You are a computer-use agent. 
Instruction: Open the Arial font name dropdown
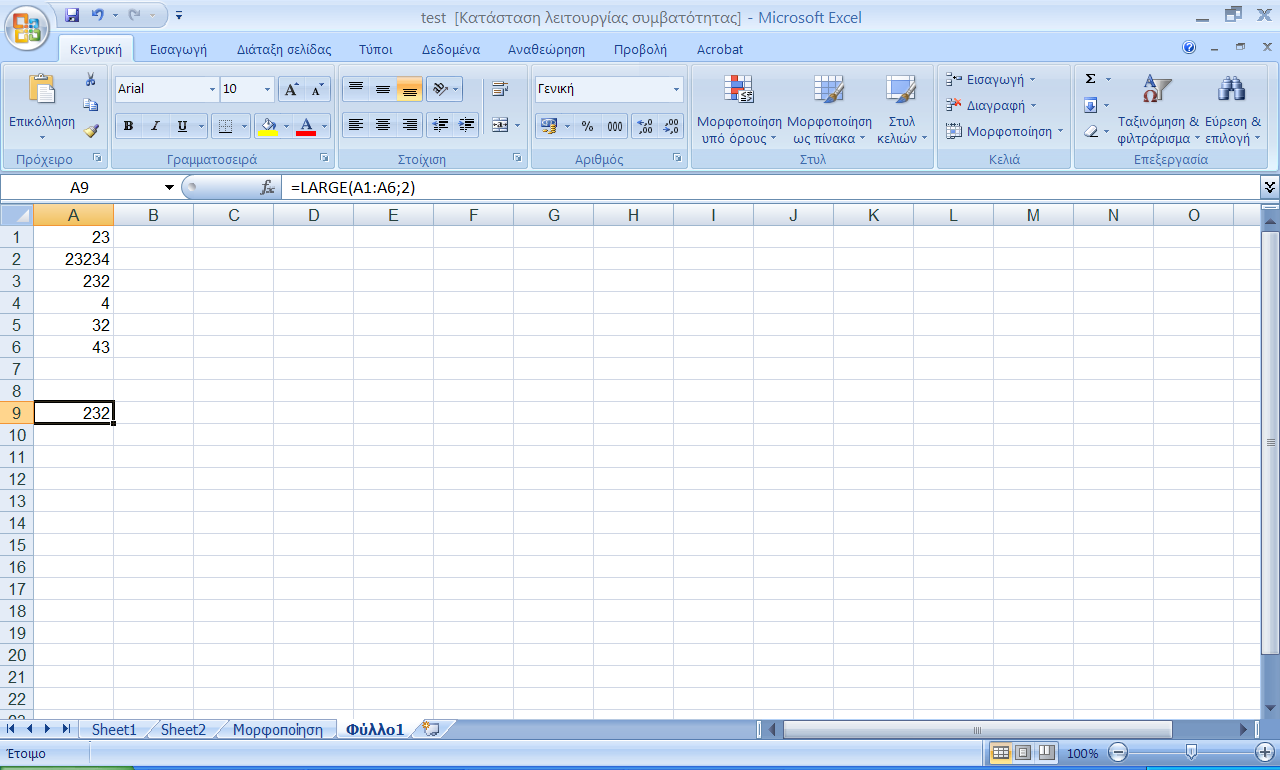[212, 89]
